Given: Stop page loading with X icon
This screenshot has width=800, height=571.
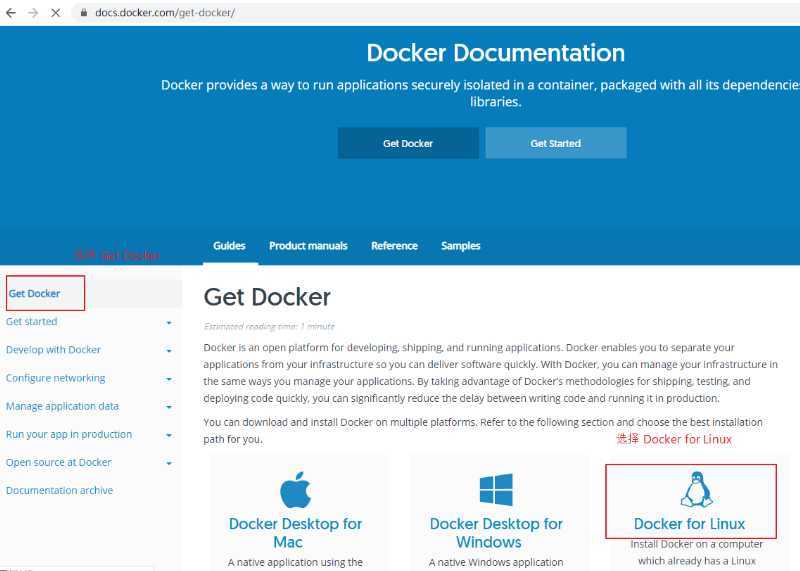Looking at the screenshot, I should (56, 13).
